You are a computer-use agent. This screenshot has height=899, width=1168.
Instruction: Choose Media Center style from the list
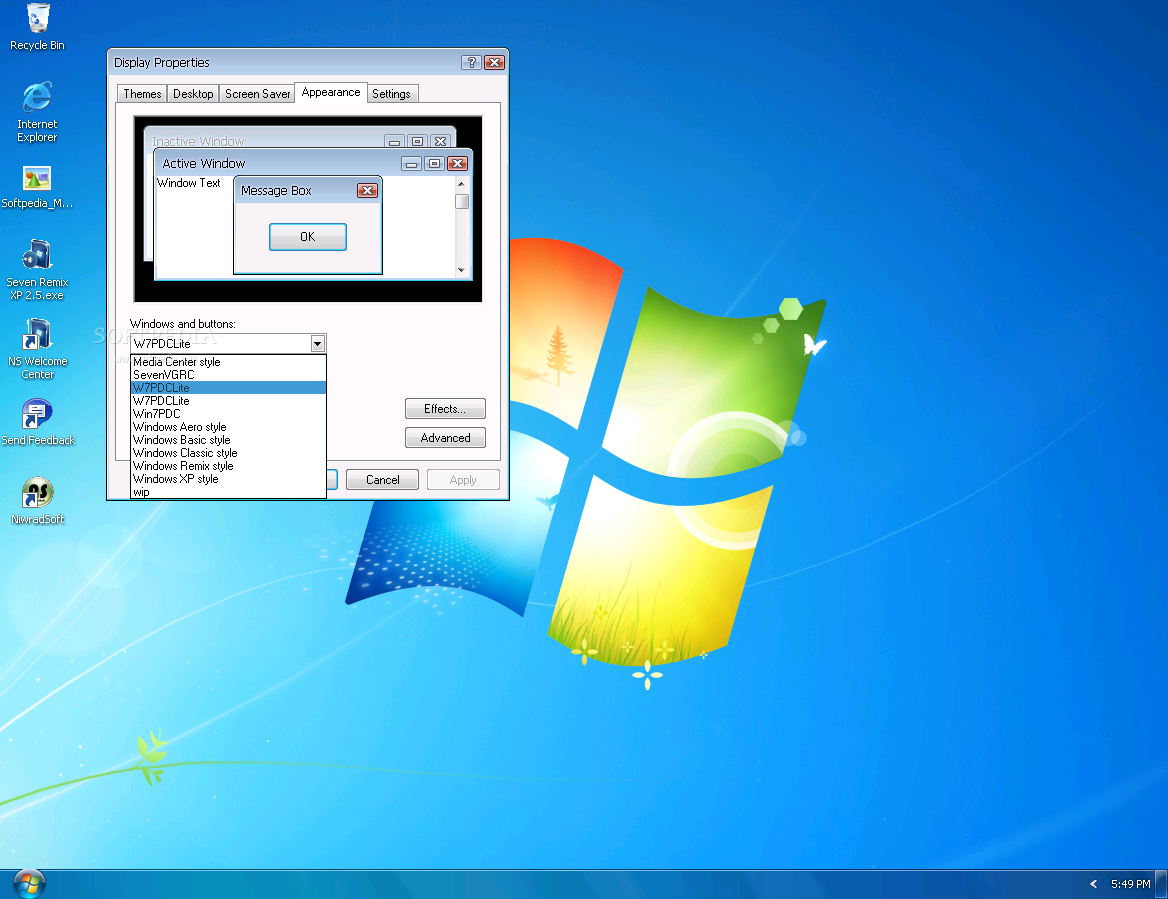tap(228, 362)
